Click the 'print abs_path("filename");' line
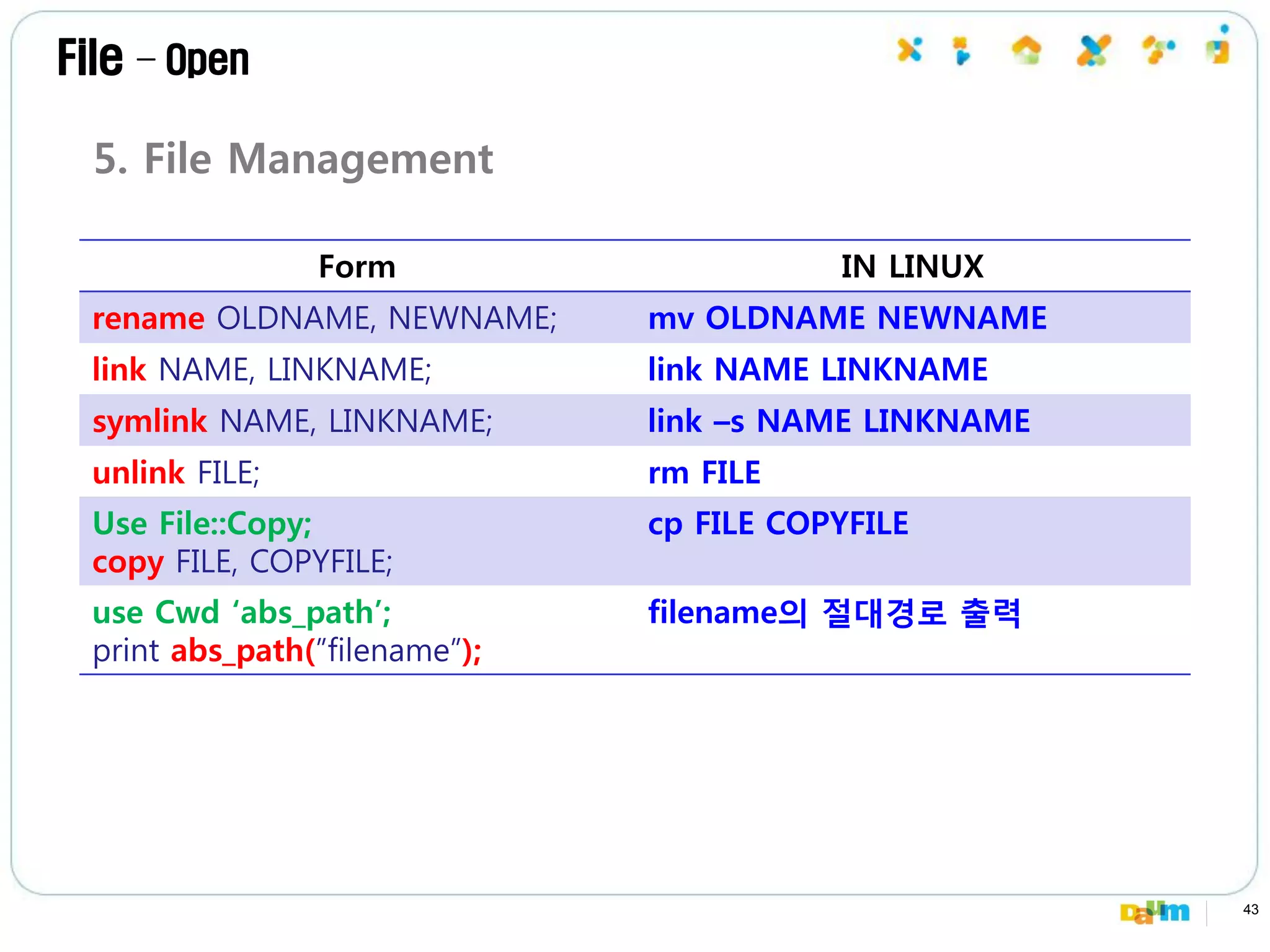The width and height of the screenshot is (1270, 952). pos(287,651)
